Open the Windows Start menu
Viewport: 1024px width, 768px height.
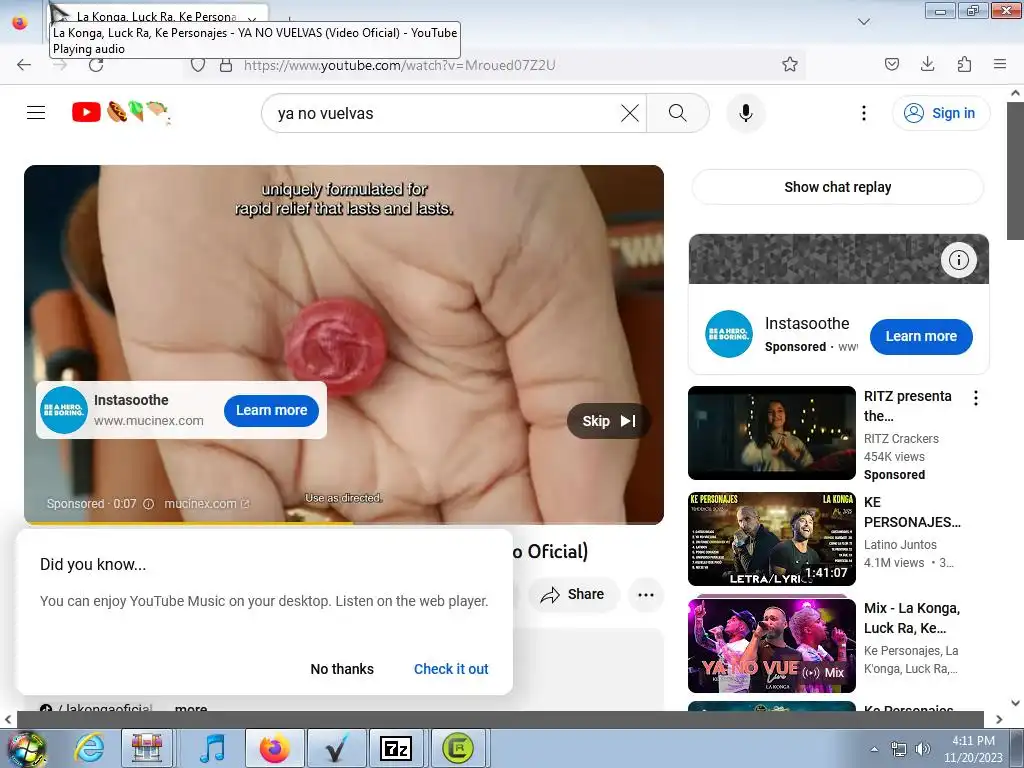click(x=25, y=749)
